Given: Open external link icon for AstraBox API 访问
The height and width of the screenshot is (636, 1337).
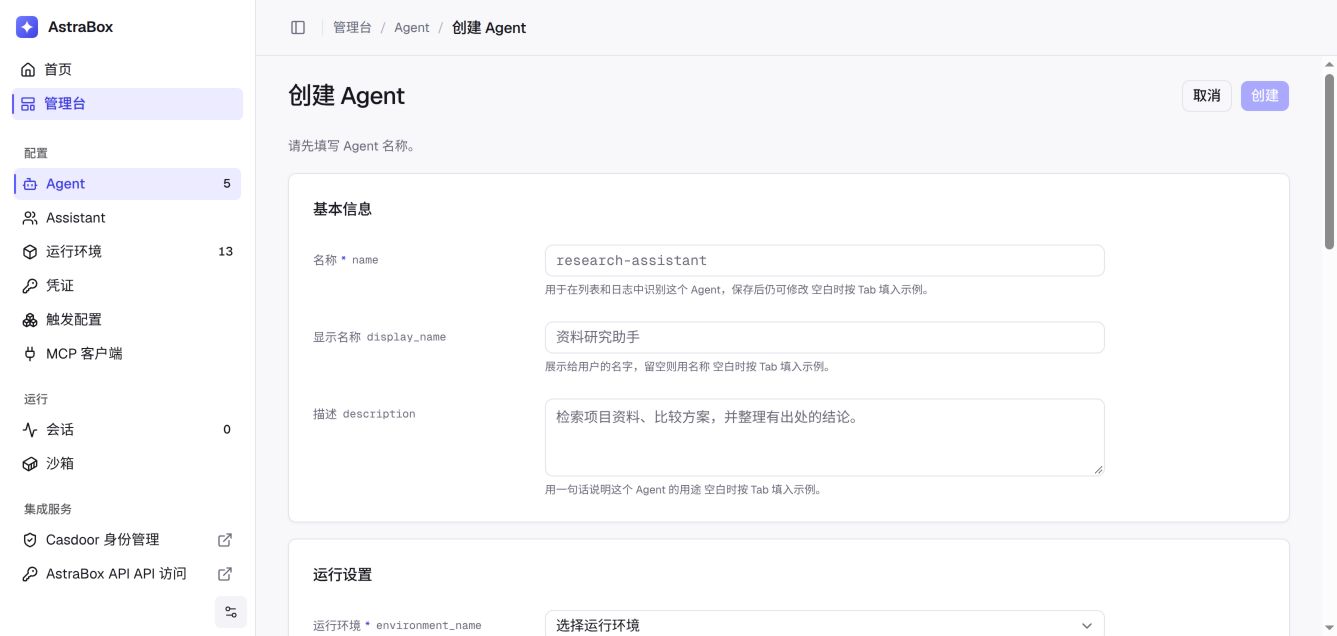Looking at the screenshot, I should (x=225, y=574).
